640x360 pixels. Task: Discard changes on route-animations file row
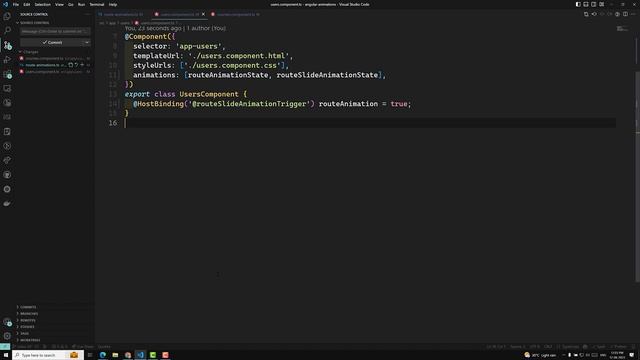[x=76, y=65]
